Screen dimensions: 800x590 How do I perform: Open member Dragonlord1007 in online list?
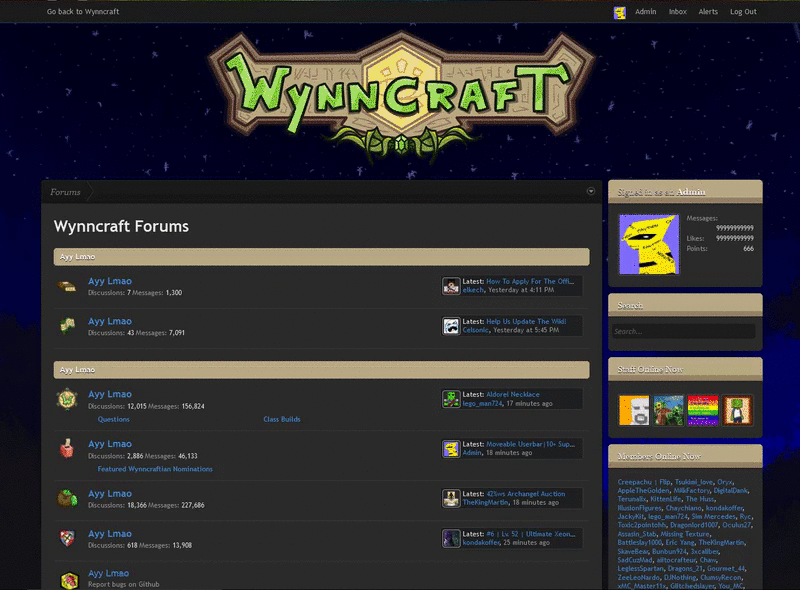tap(694, 525)
